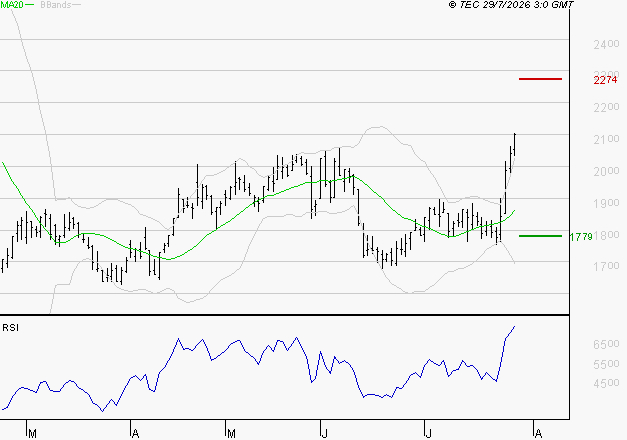Click the 2000 price axis label
627x440 pixels.
606,171
